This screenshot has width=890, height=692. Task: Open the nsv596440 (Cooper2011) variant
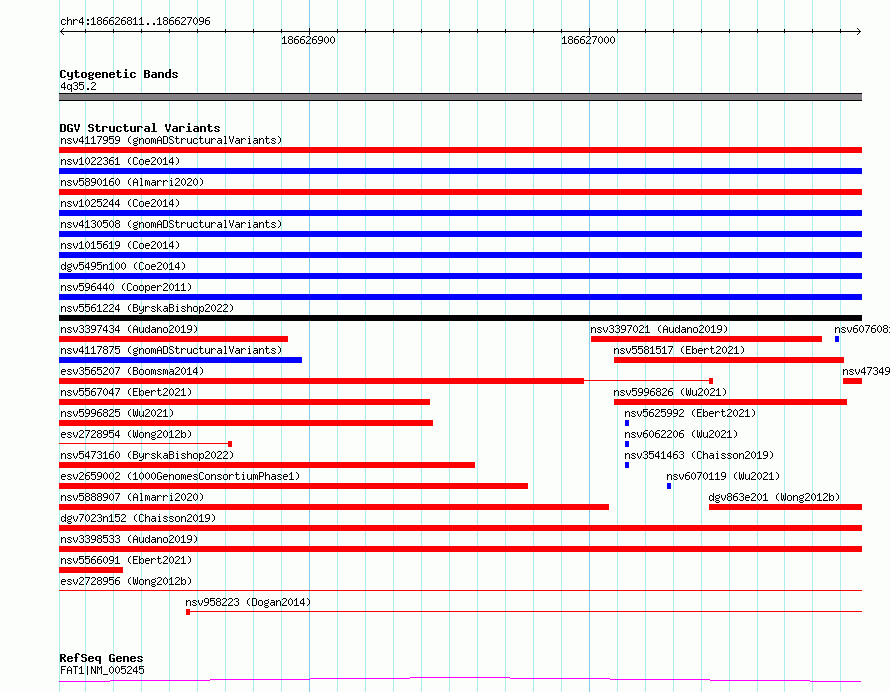[126, 287]
